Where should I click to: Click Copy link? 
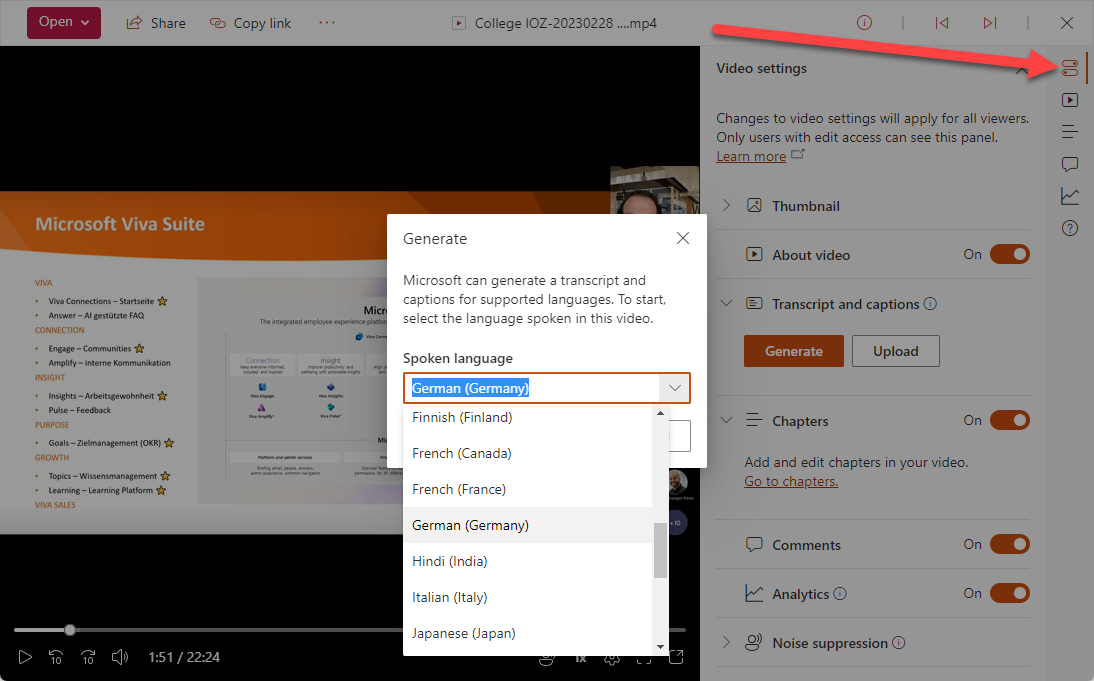(250, 23)
